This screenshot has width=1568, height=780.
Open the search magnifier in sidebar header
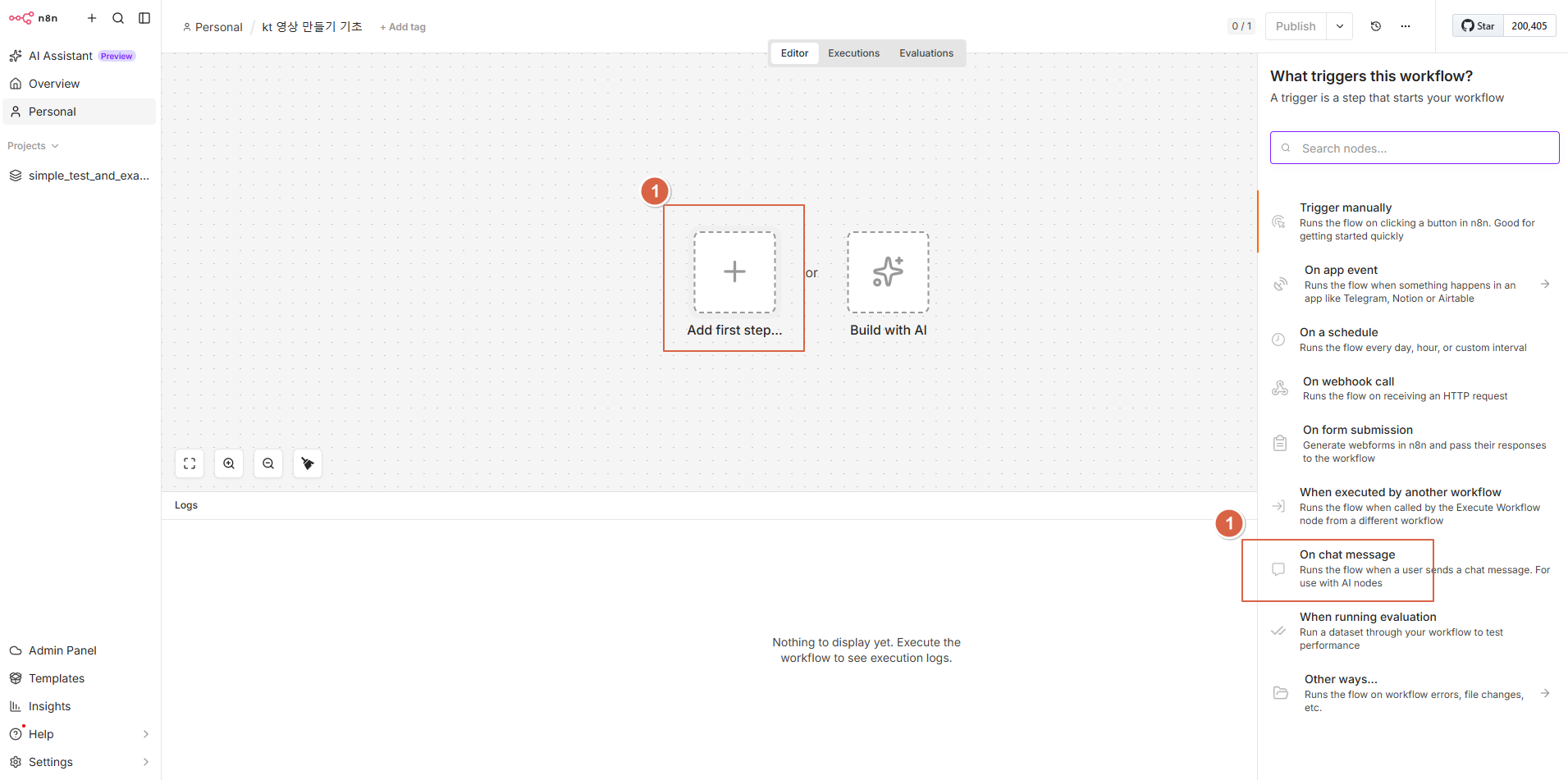click(118, 18)
